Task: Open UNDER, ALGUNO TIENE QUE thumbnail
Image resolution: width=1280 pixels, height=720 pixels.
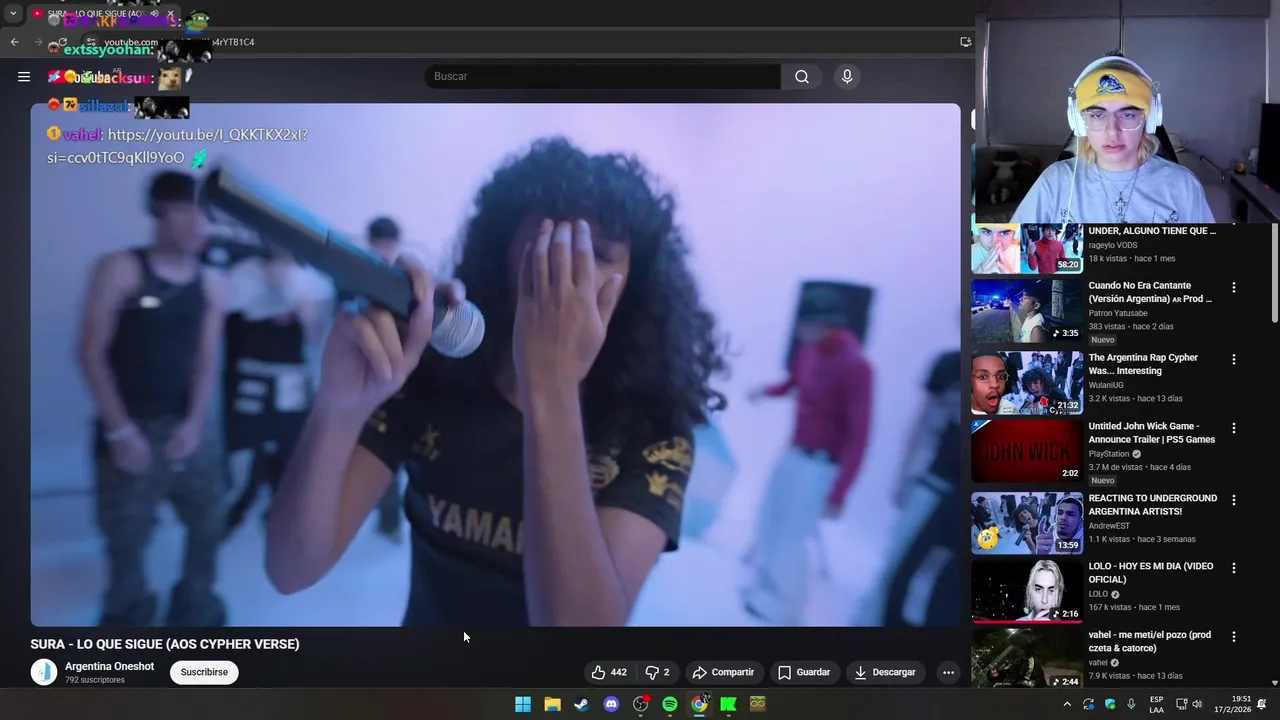Action: coord(1027,247)
